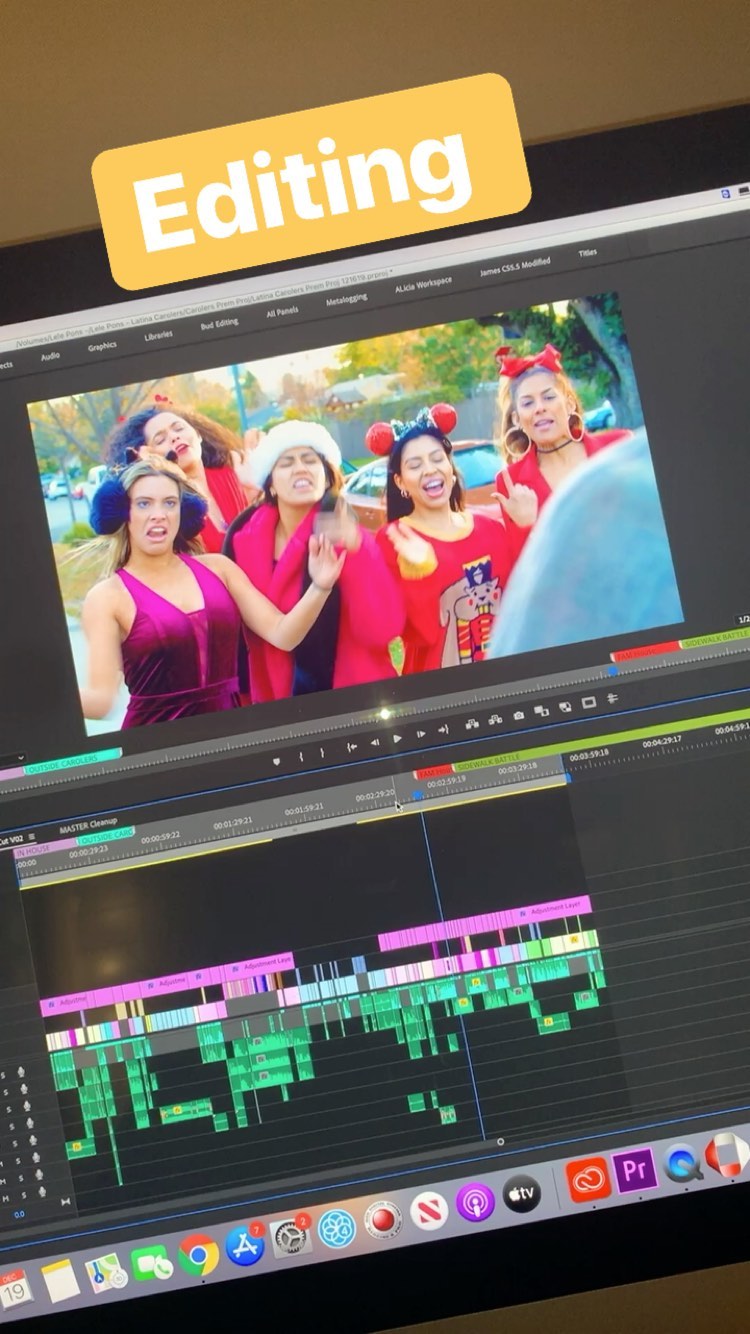Open Podcasts from the Dock
Image resolution: width=750 pixels, height=1334 pixels.
(475, 1201)
